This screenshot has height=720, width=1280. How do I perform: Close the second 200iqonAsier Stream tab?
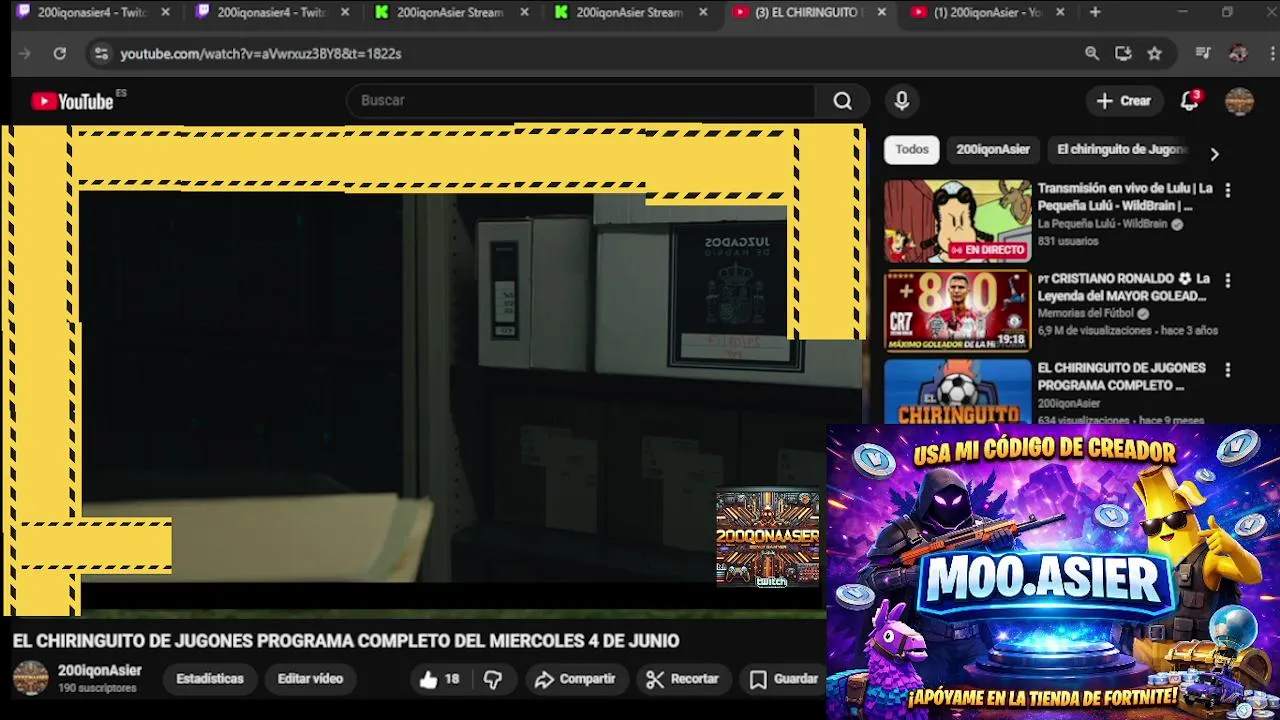pos(703,13)
